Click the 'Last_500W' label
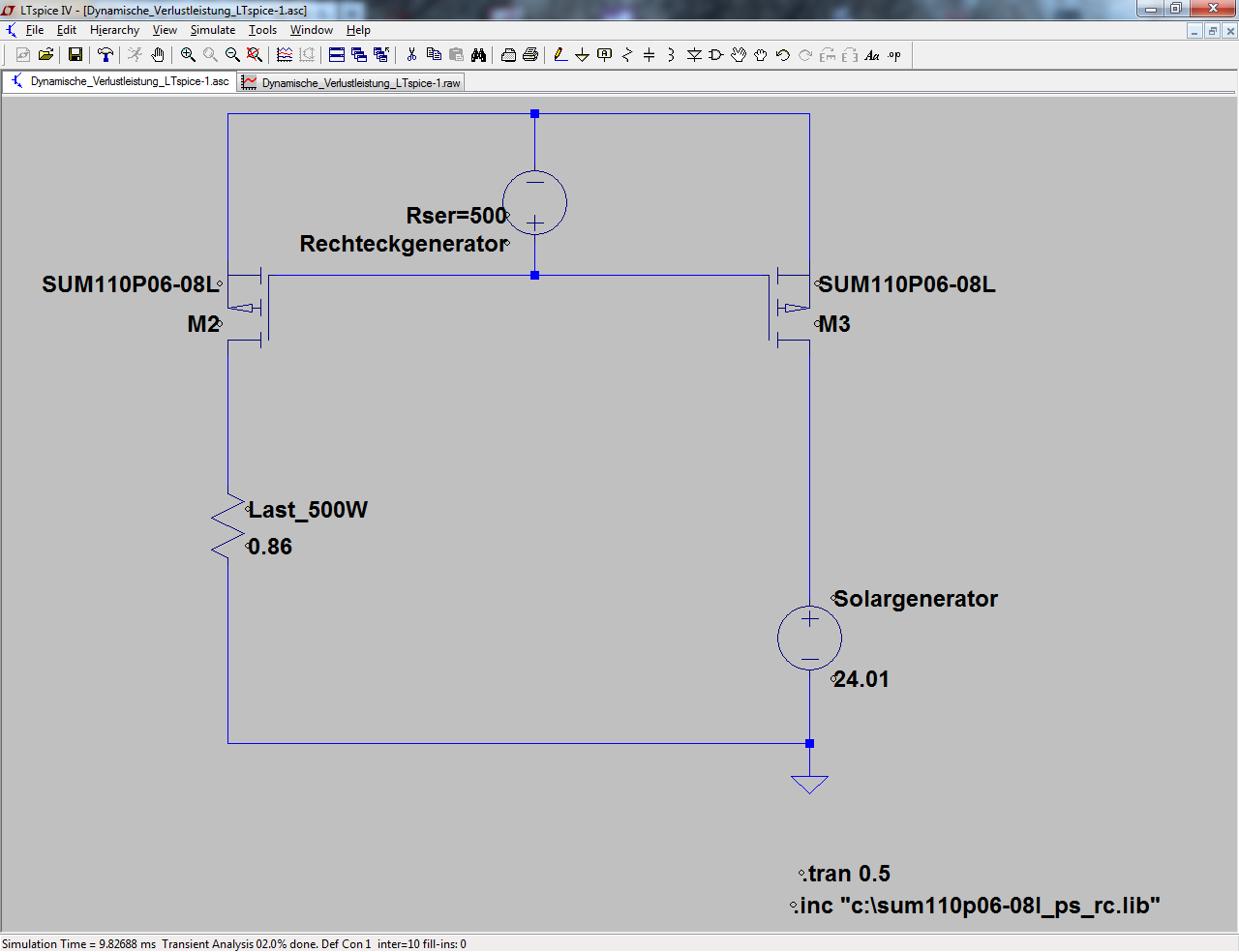Viewport: 1239px width, 952px height. (308, 510)
